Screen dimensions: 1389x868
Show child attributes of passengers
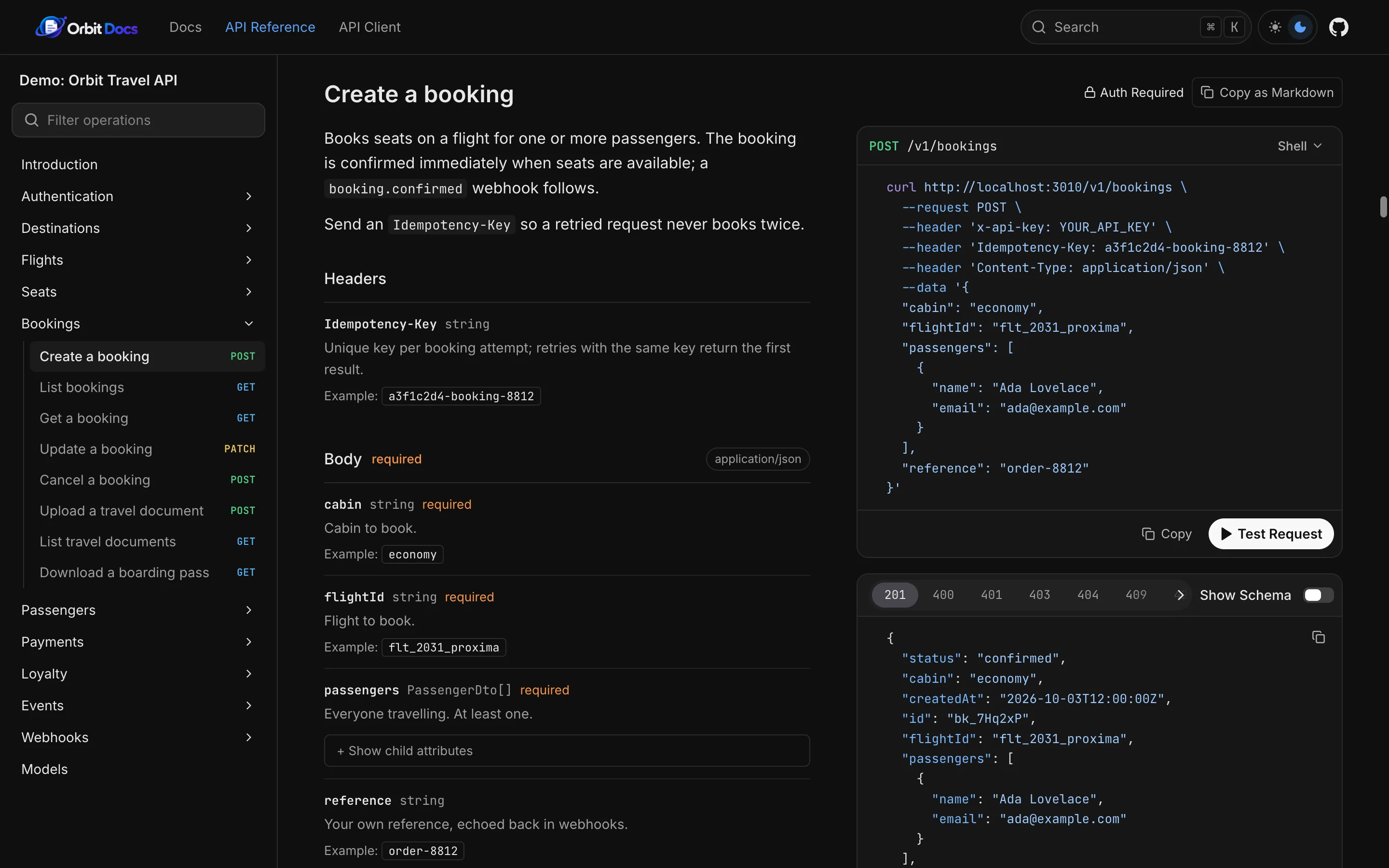pos(567,751)
